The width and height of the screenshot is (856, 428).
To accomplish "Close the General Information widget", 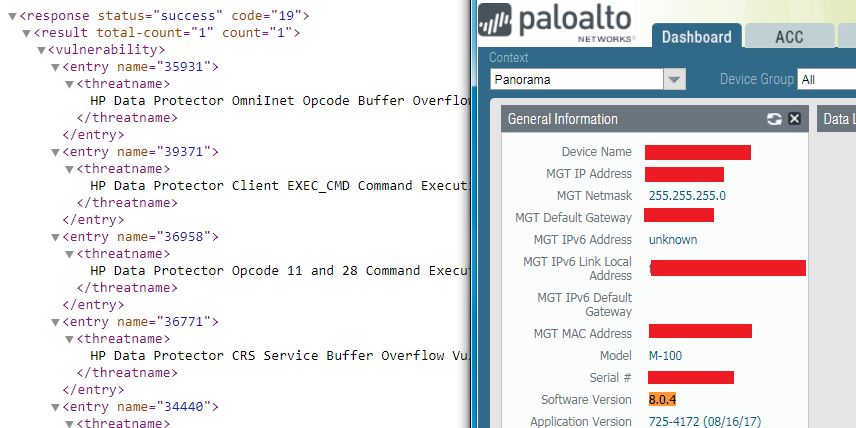I will point(794,119).
